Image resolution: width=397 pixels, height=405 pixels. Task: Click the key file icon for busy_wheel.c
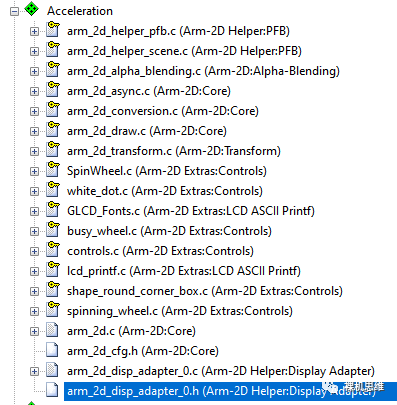point(53,229)
